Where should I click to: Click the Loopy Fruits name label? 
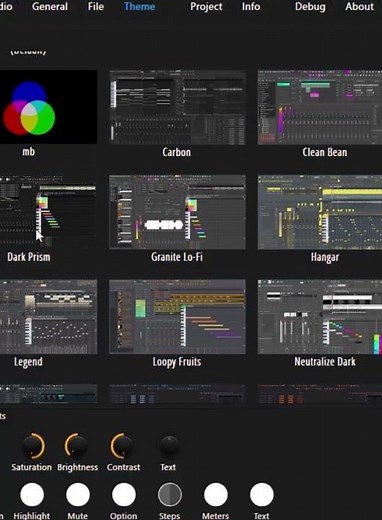click(x=177, y=362)
